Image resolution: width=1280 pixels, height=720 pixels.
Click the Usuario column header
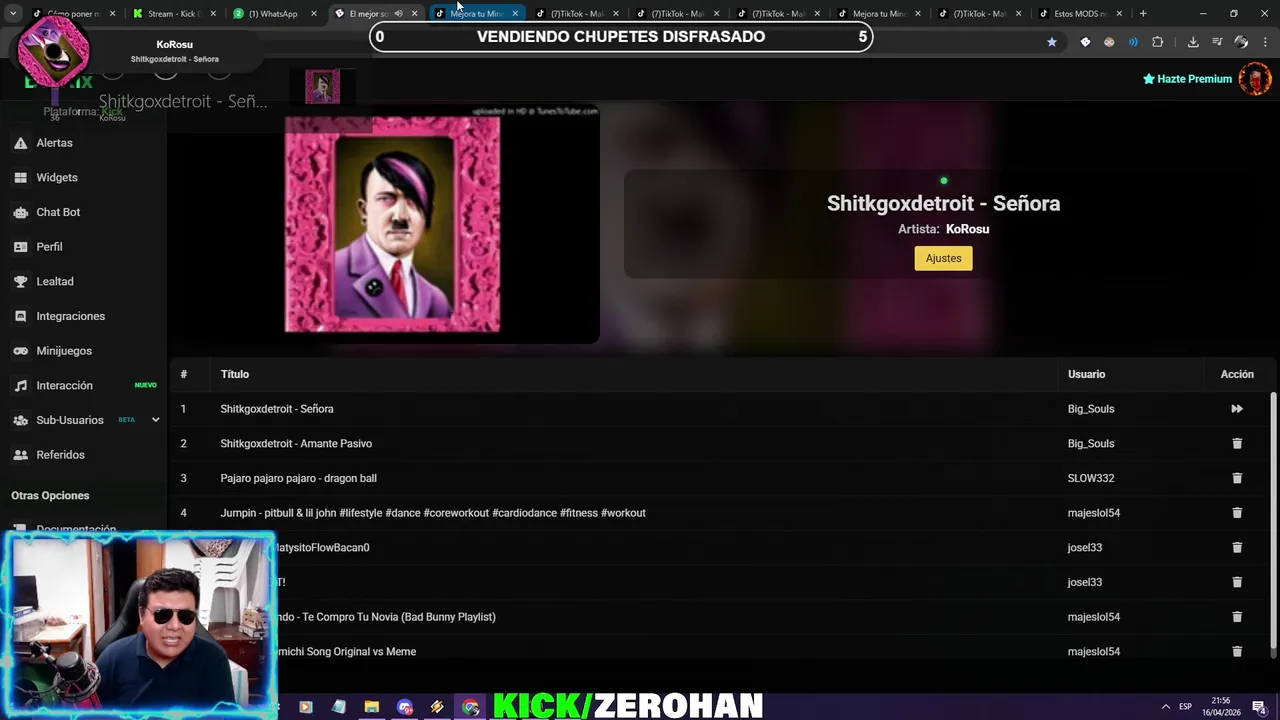pos(1086,374)
